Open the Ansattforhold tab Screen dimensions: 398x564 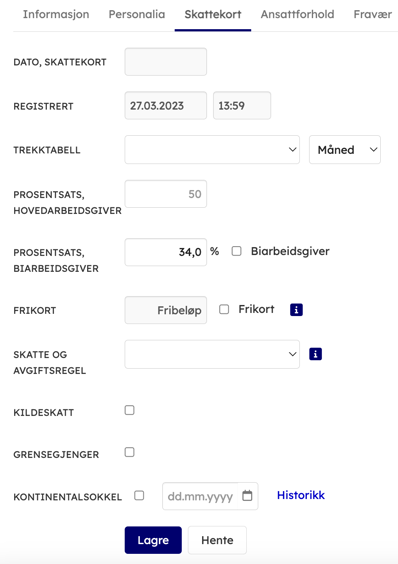[x=297, y=14]
